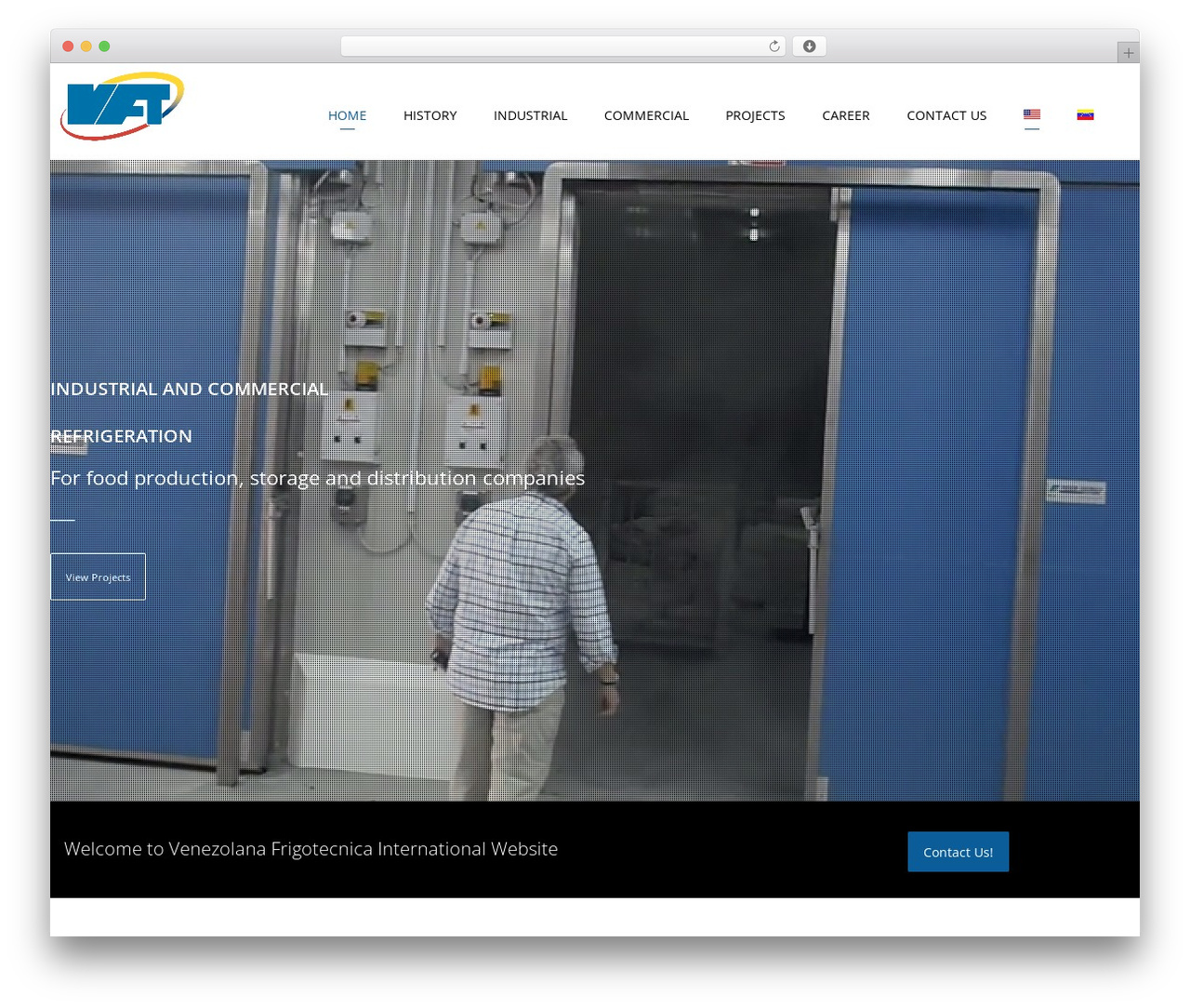1190x1008 pixels.
Task: Click the 'For food production' subtitle text
Action: click(317, 478)
